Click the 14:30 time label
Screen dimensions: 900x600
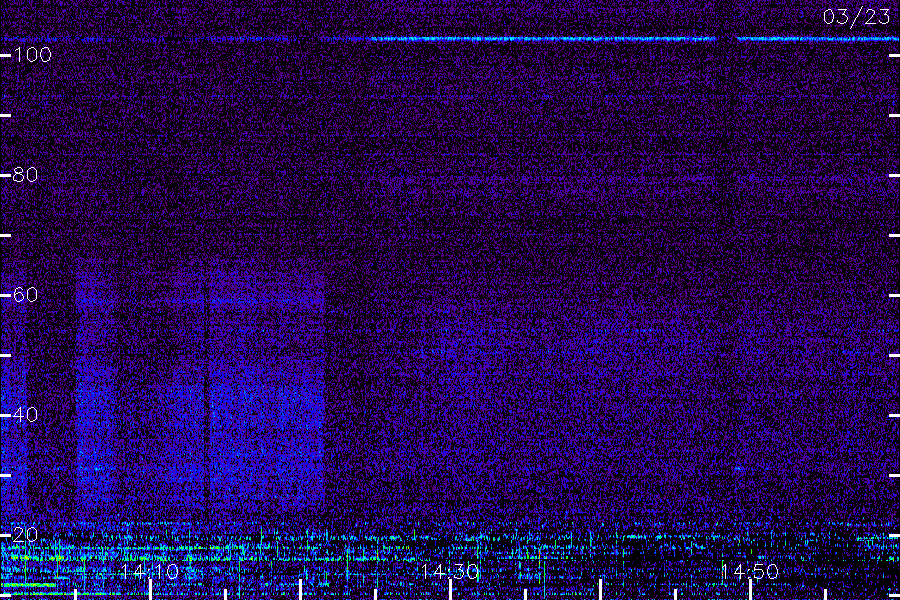coord(449,571)
